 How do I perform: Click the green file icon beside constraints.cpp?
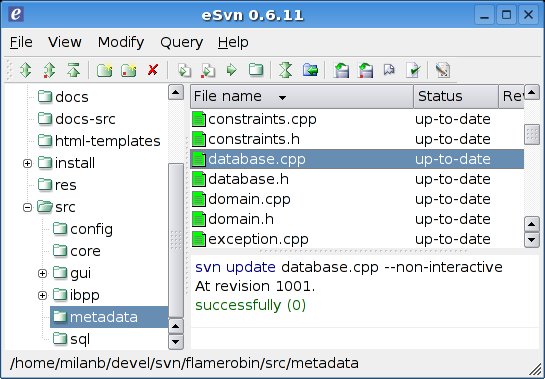(199, 119)
